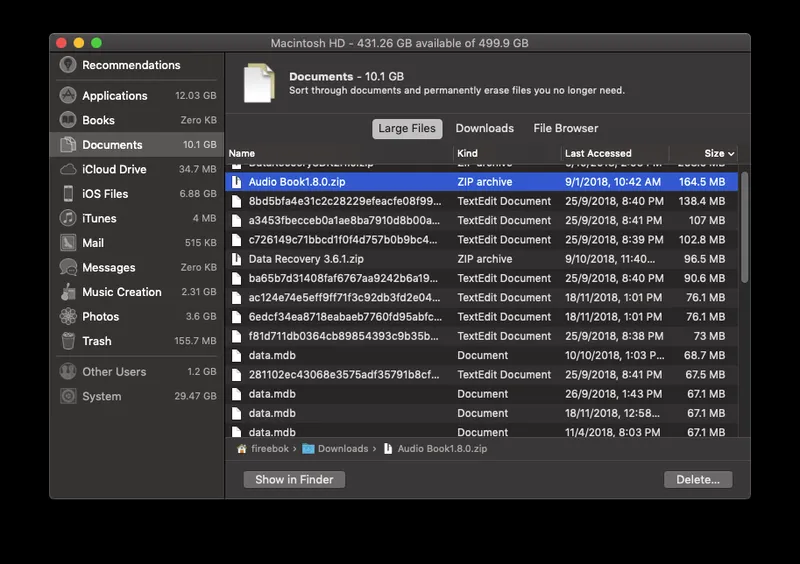
Task: Click the System gear icon
Action: (x=68, y=396)
